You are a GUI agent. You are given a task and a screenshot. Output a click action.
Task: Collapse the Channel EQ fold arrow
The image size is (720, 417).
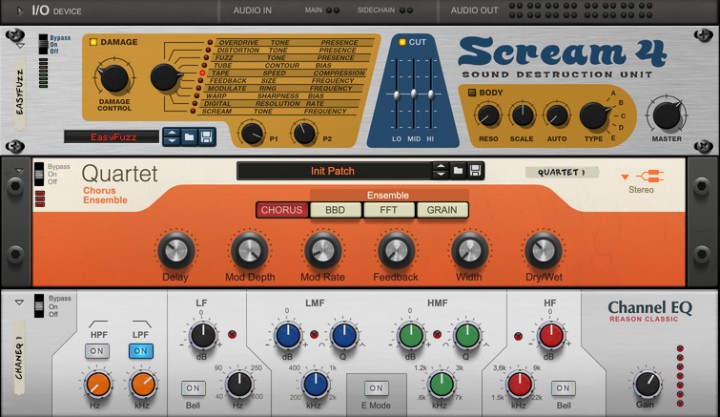point(19,302)
